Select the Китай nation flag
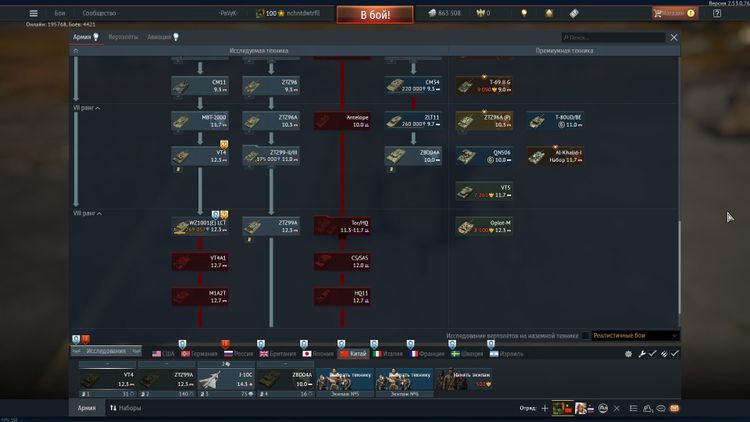The width and height of the screenshot is (750, 422). (352, 353)
